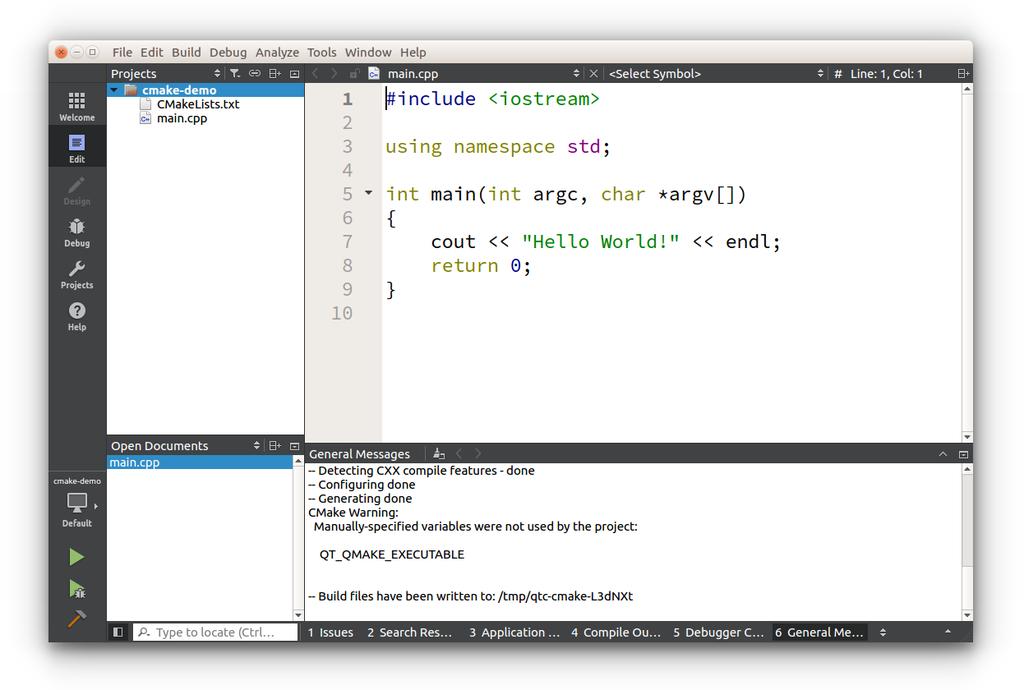Click the "Hello World!" string in code
This screenshot has width=1024, height=690.
click(600, 242)
